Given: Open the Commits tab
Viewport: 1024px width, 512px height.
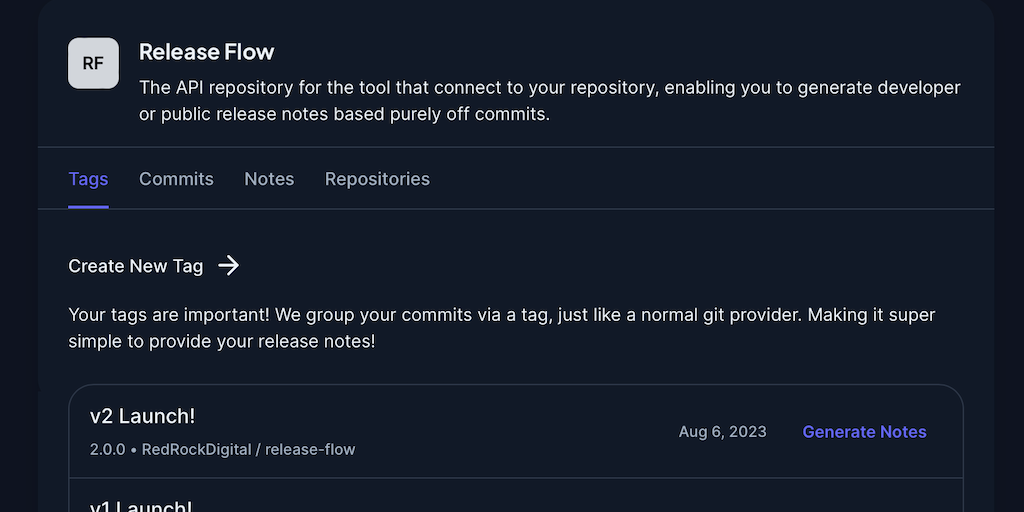Looking at the screenshot, I should tap(176, 179).
